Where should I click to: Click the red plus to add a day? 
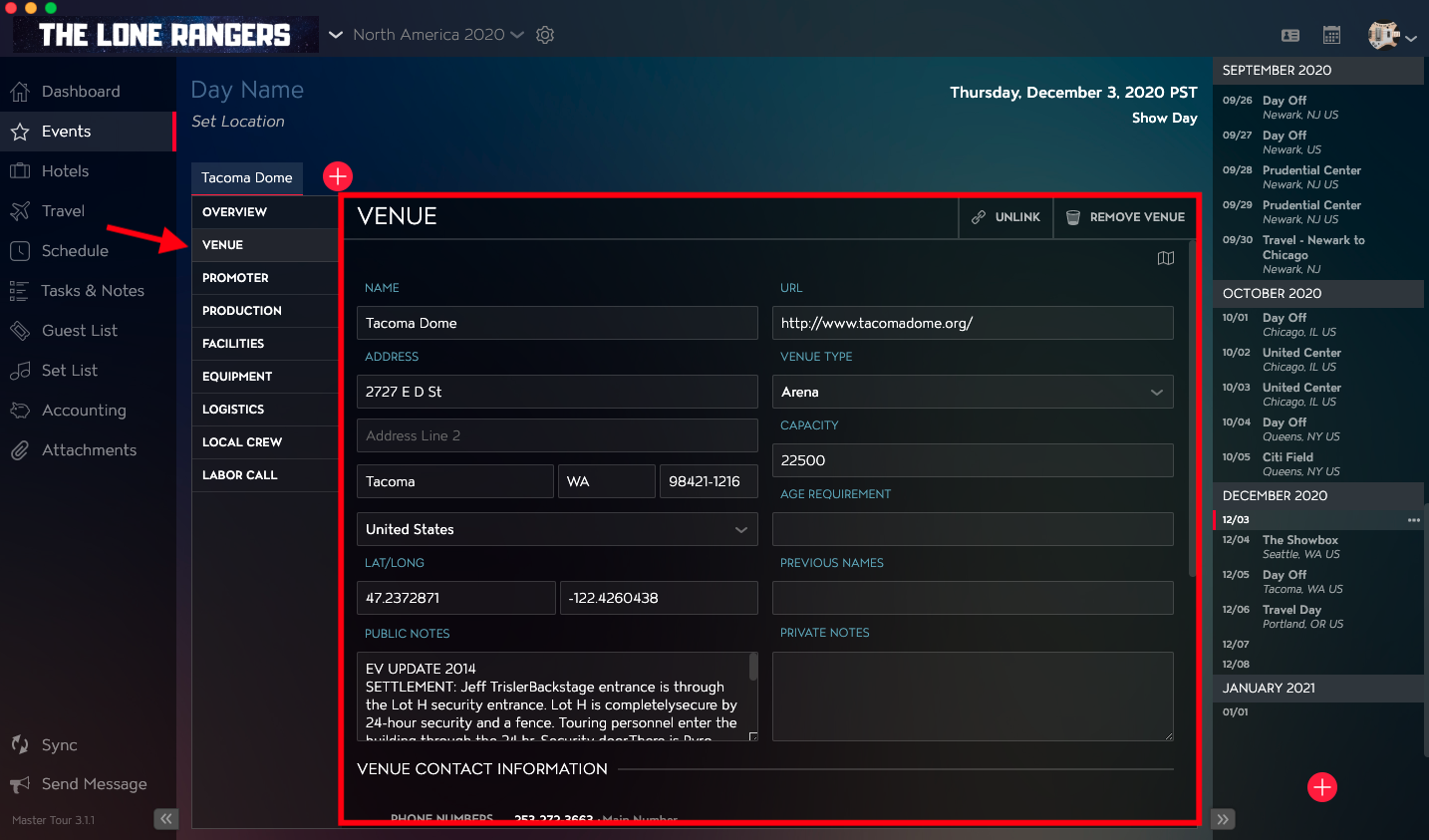click(1322, 787)
